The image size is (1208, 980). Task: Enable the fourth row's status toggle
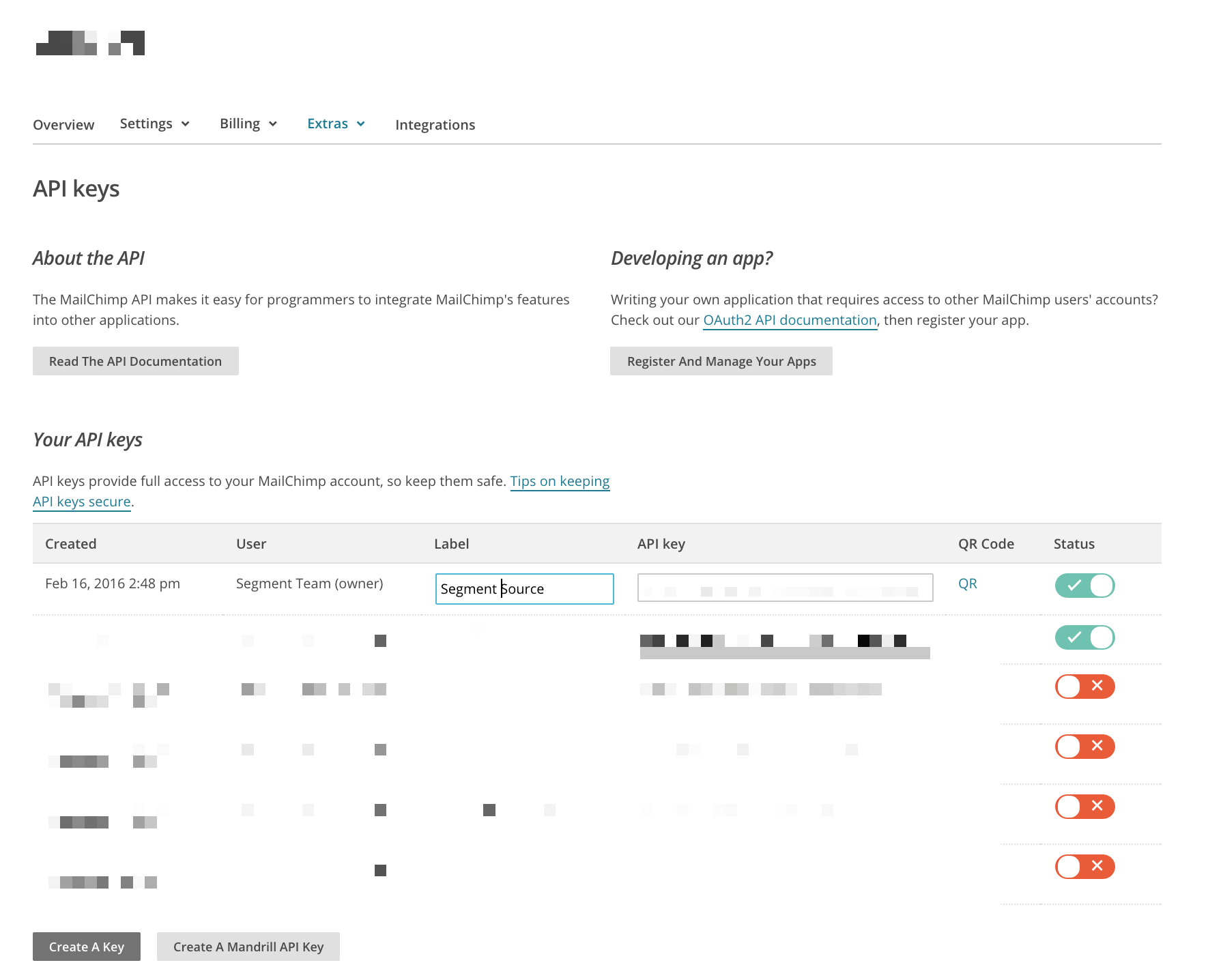[1084, 747]
